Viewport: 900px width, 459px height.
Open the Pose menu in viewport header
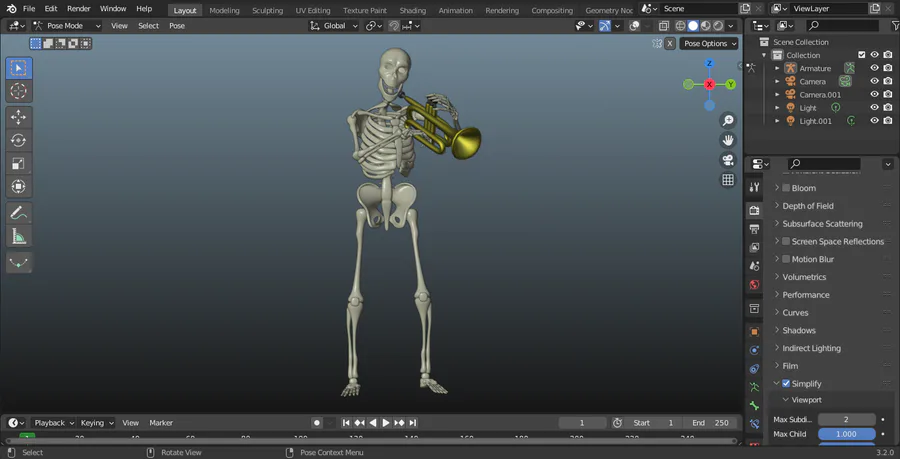177,26
